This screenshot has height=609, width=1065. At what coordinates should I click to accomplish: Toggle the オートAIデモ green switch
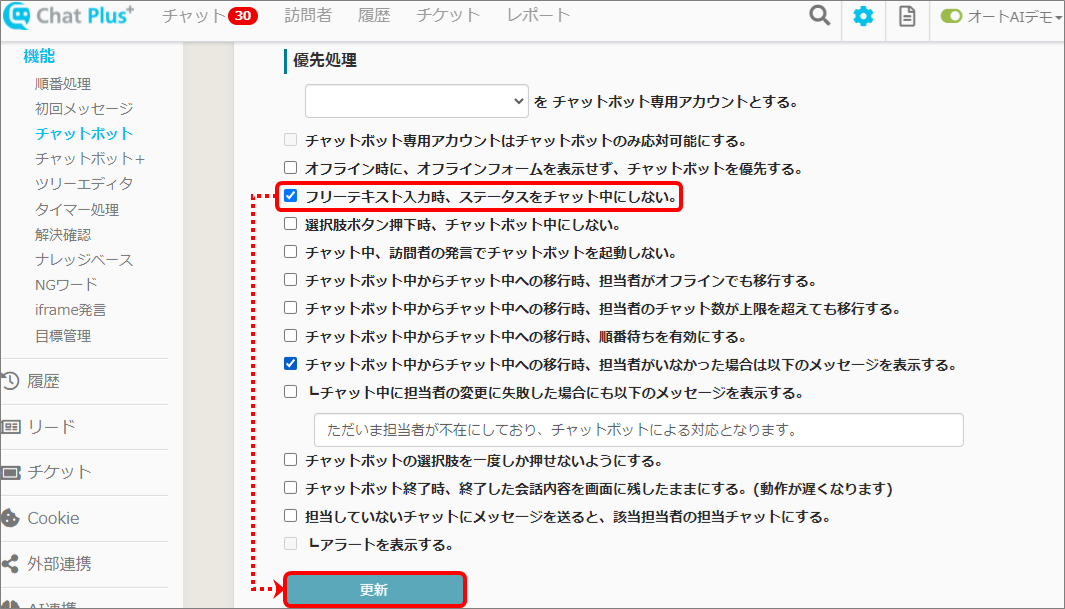tap(951, 17)
